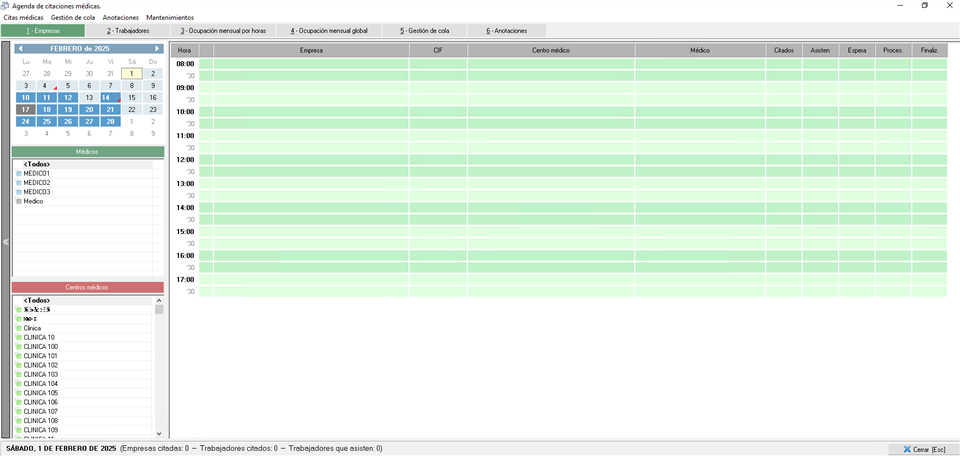Click the app icon in title bar
Viewport: 960px width, 456px height.
(6, 6)
